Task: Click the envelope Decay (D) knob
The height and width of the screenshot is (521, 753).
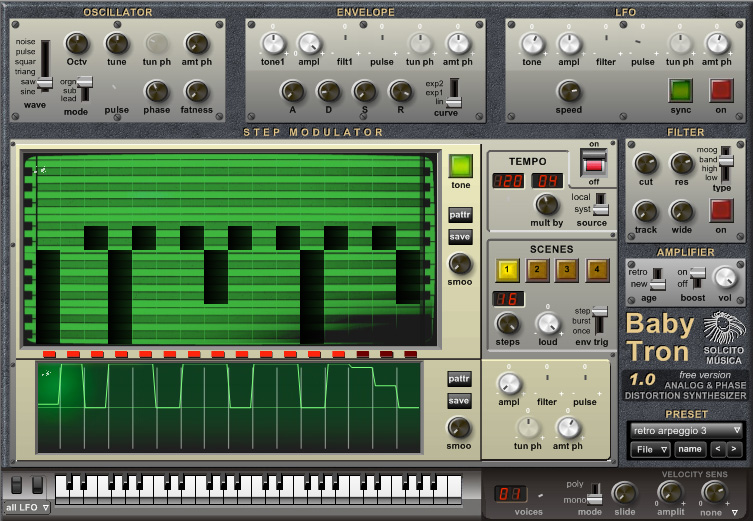Action: point(328,91)
